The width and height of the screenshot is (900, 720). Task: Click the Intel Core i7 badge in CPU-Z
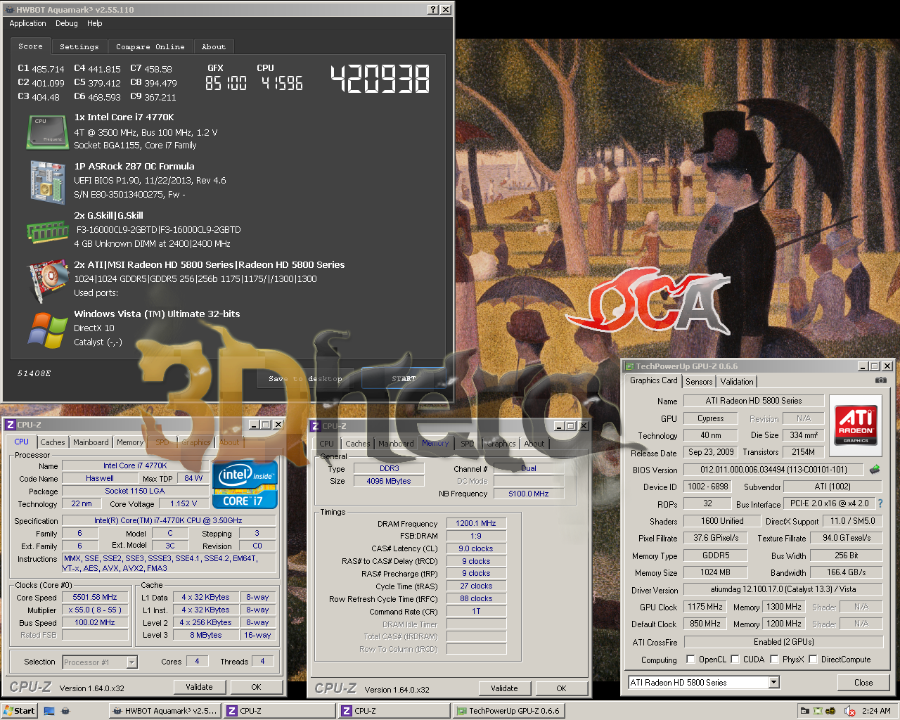[x=245, y=485]
